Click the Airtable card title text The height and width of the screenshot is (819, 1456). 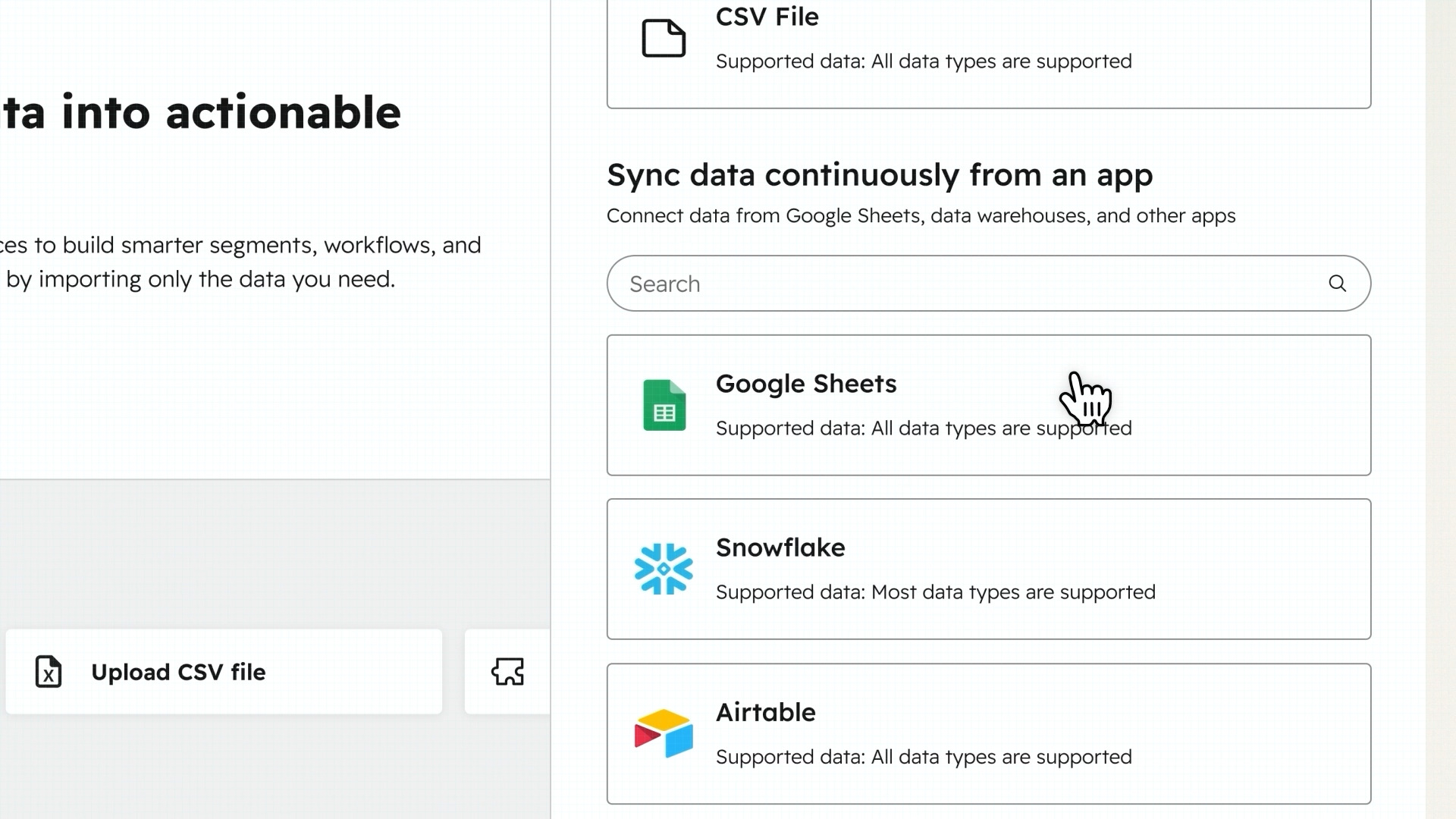tap(765, 712)
